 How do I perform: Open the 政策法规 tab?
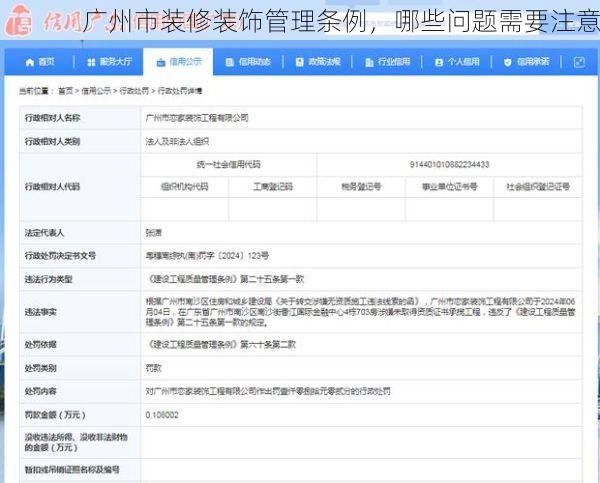[x=318, y=62]
